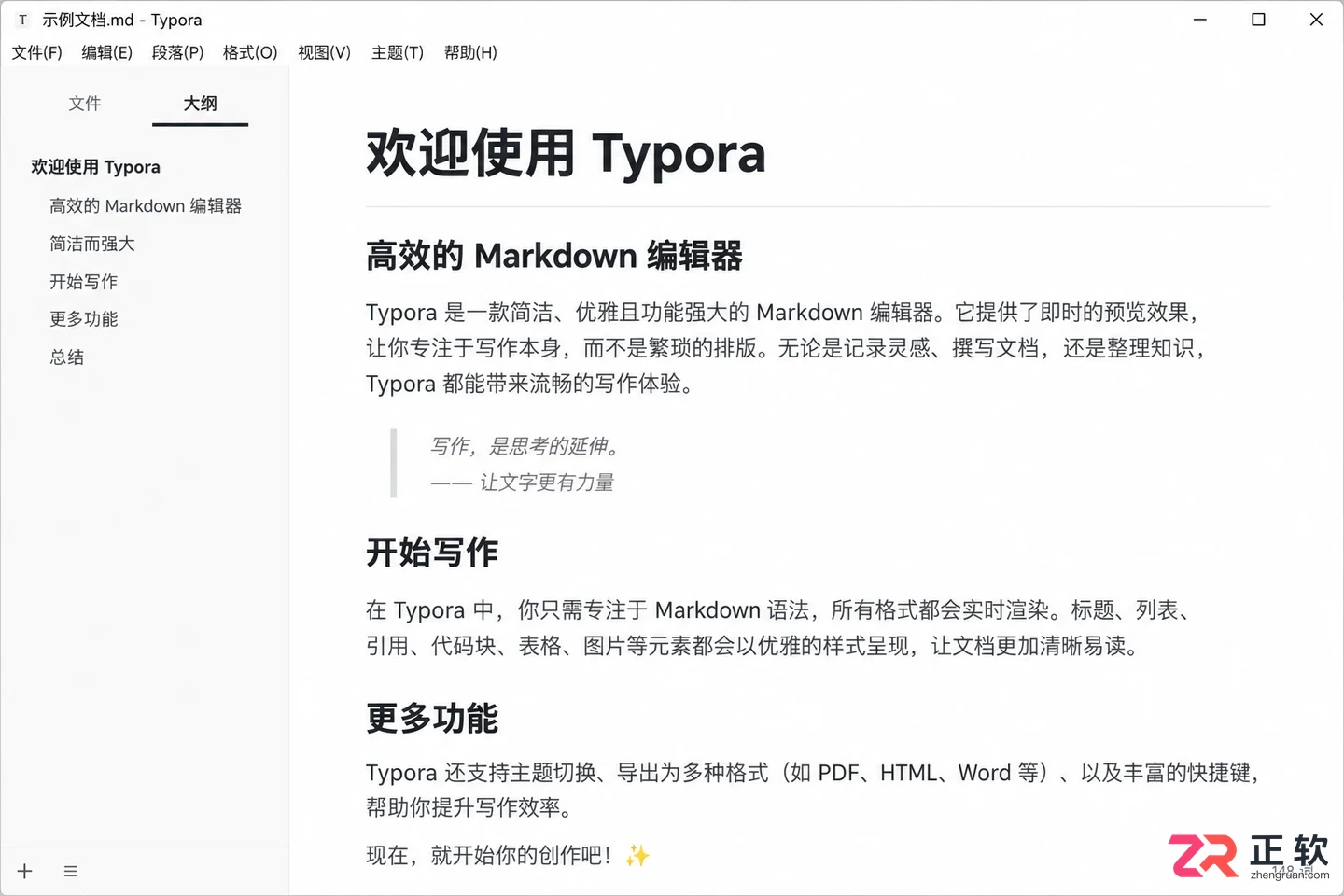Screen dimensions: 1344x896
Task: Place cursor in heading 更多功能 in the editor
Action: pyautogui.click(x=432, y=718)
